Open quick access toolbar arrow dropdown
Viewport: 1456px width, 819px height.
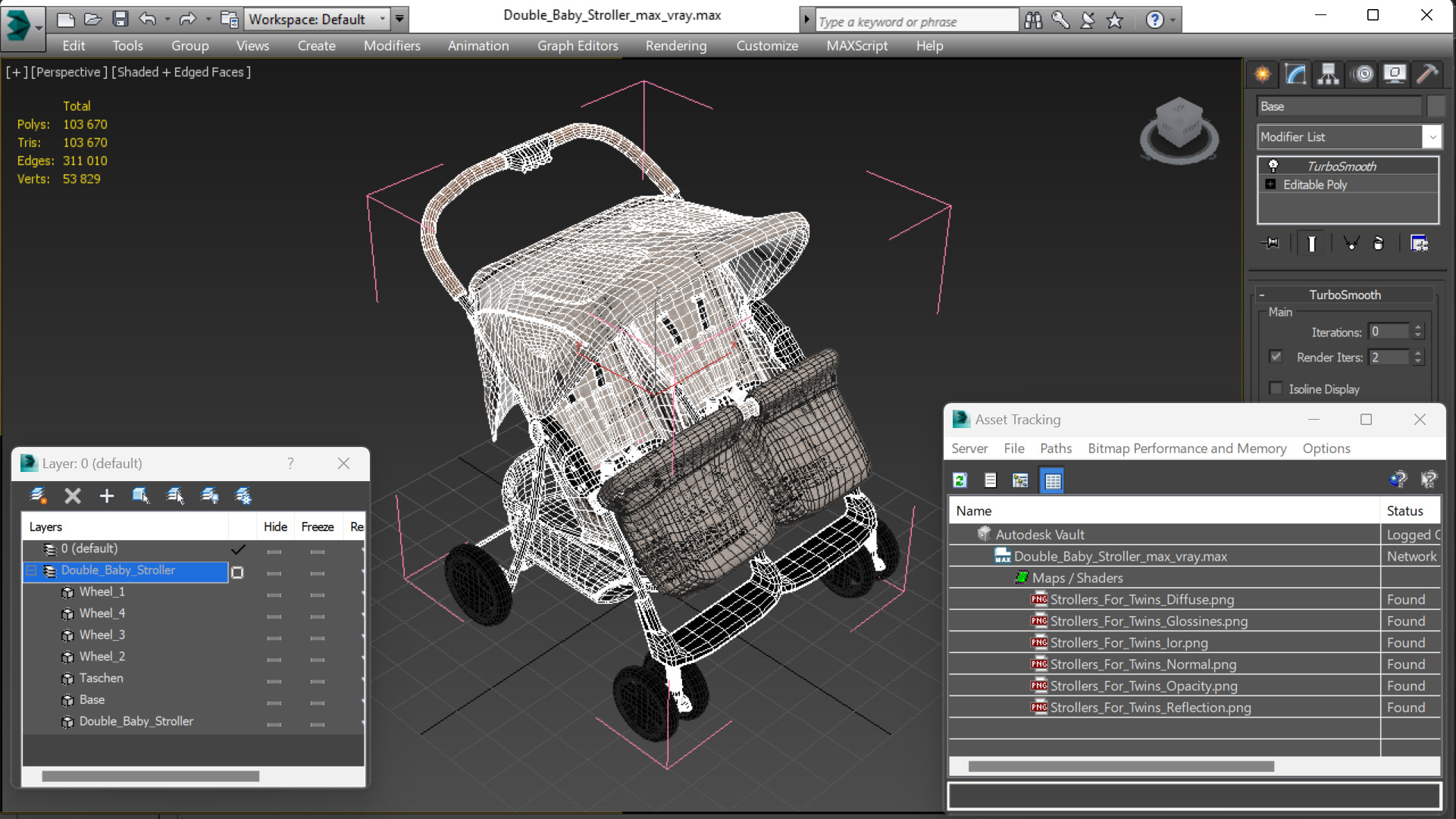(399, 19)
